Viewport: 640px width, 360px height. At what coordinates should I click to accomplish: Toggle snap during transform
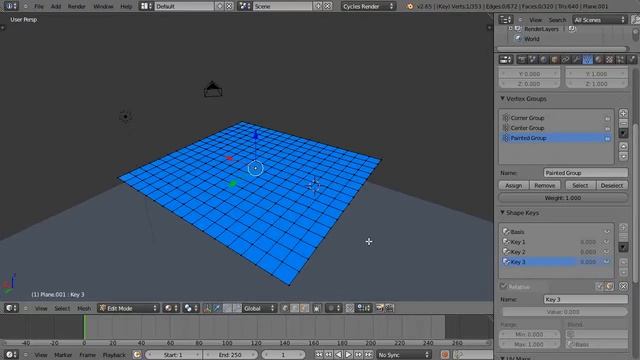(350, 308)
